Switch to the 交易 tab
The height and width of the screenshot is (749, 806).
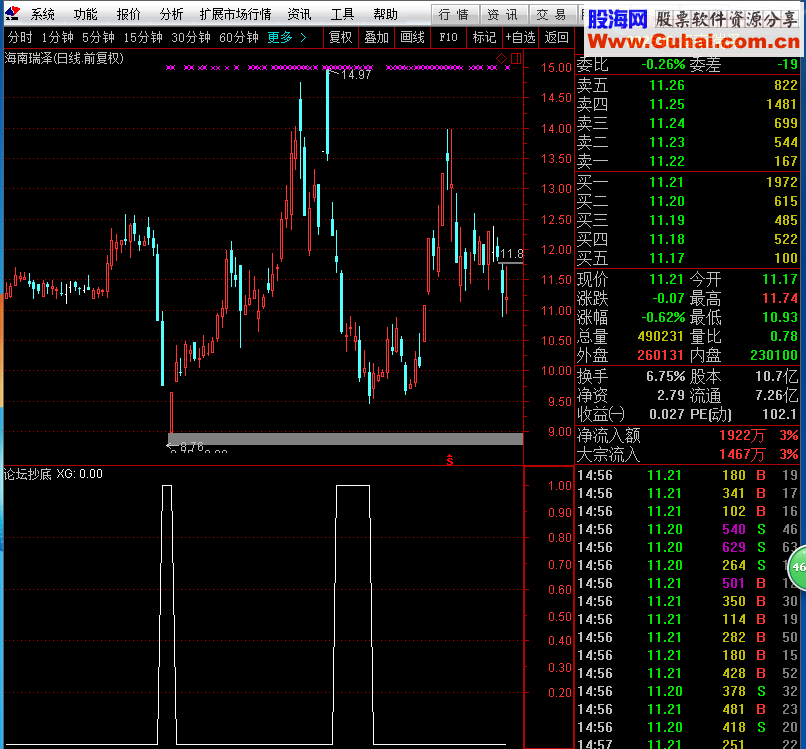tap(552, 15)
